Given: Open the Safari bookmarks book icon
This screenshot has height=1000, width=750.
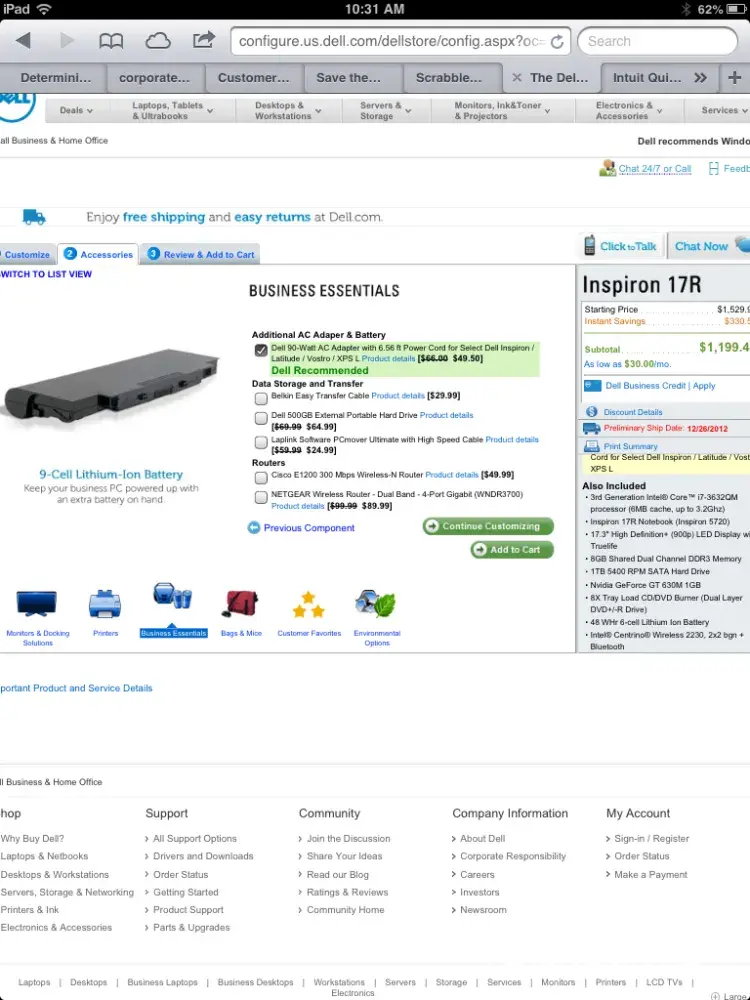Looking at the screenshot, I should (x=111, y=41).
